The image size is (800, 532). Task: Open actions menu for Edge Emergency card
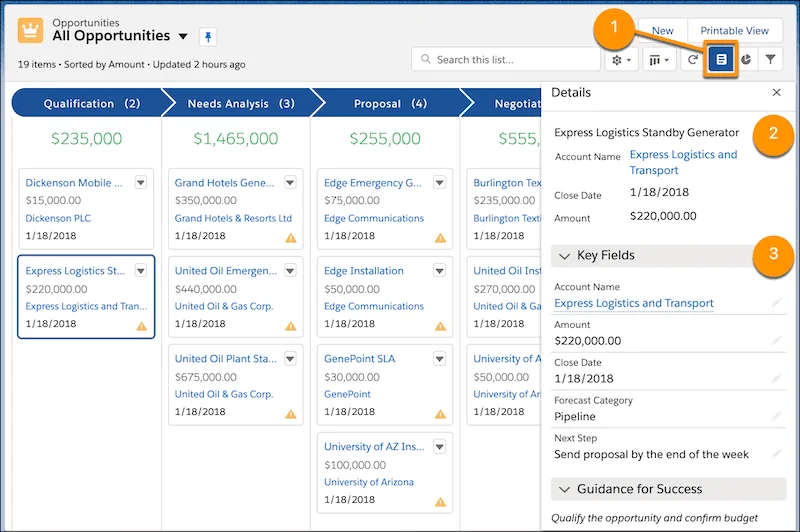(439, 182)
